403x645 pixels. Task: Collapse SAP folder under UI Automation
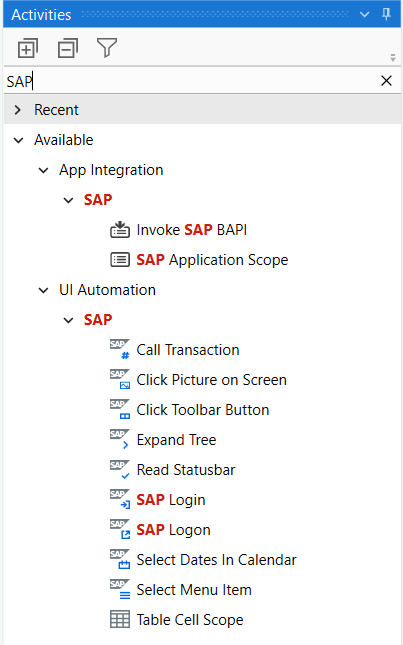[x=68, y=320]
